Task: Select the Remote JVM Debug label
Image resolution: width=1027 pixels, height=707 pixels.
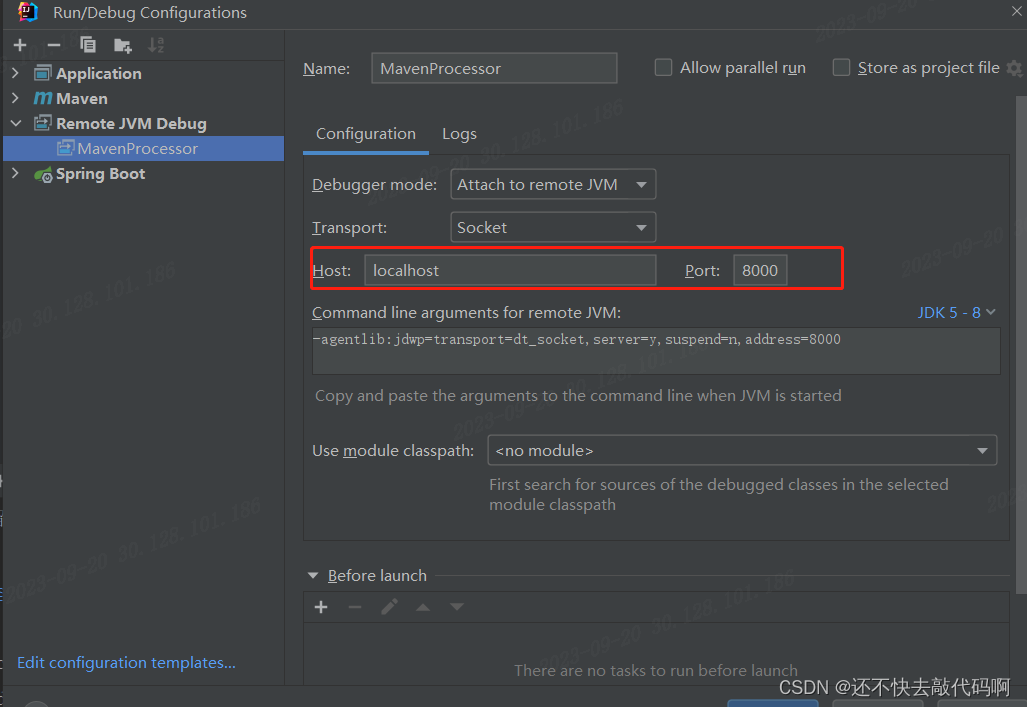Action: click(x=131, y=123)
